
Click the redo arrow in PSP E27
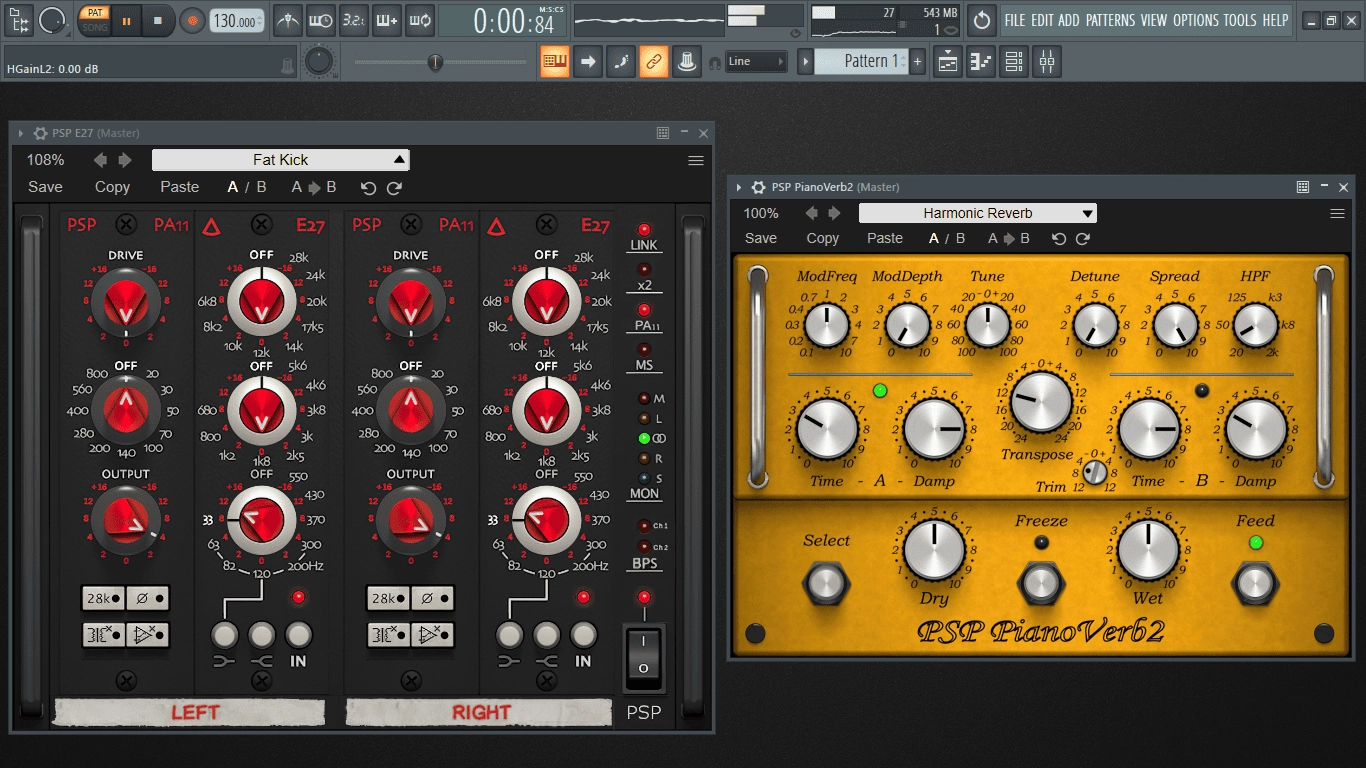[394, 188]
